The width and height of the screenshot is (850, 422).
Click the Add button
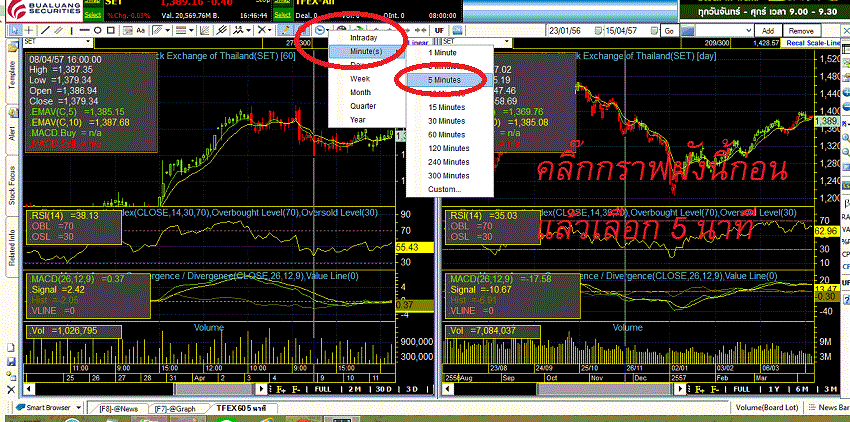[768, 31]
